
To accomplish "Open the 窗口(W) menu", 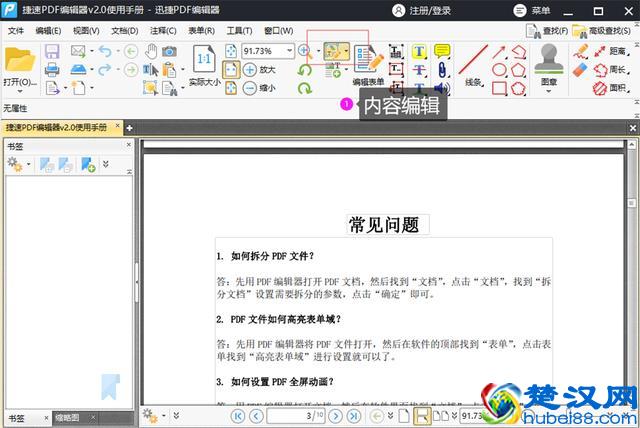I will (x=279, y=31).
